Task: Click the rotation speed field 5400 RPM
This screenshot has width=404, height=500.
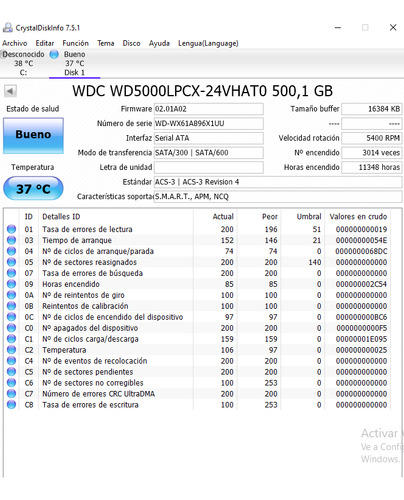Action: click(x=372, y=138)
